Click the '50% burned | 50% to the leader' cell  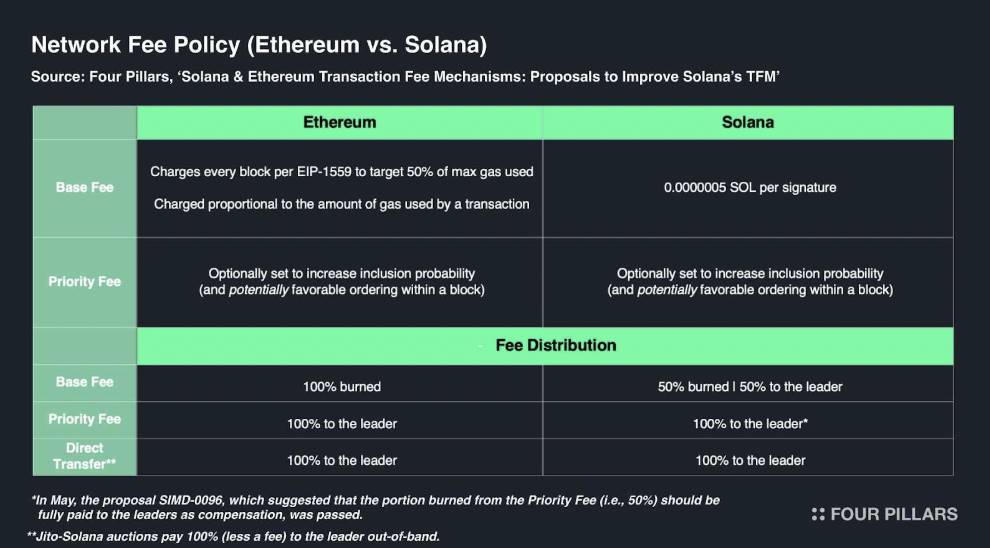coord(749,386)
